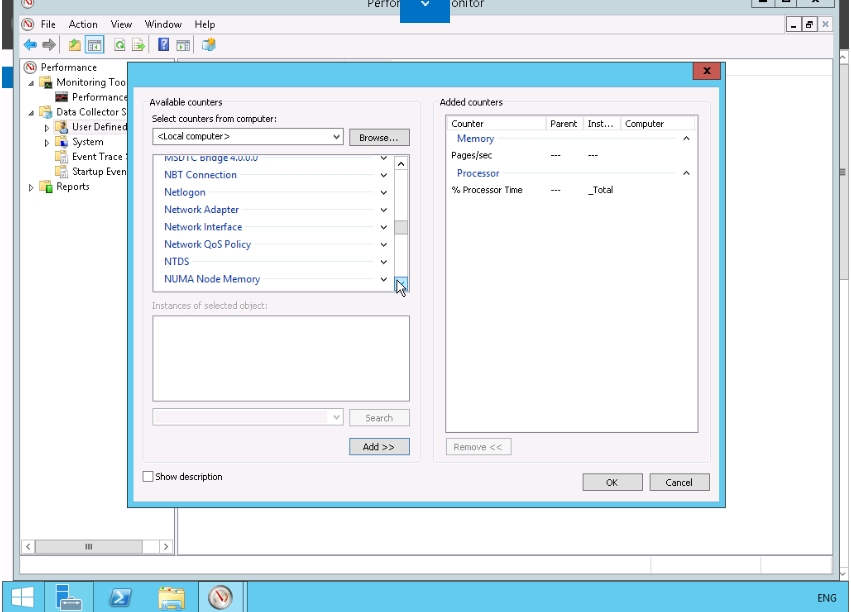The height and width of the screenshot is (612, 851).
Task: Expand the Network Adapter counter group
Action: point(384,210)
